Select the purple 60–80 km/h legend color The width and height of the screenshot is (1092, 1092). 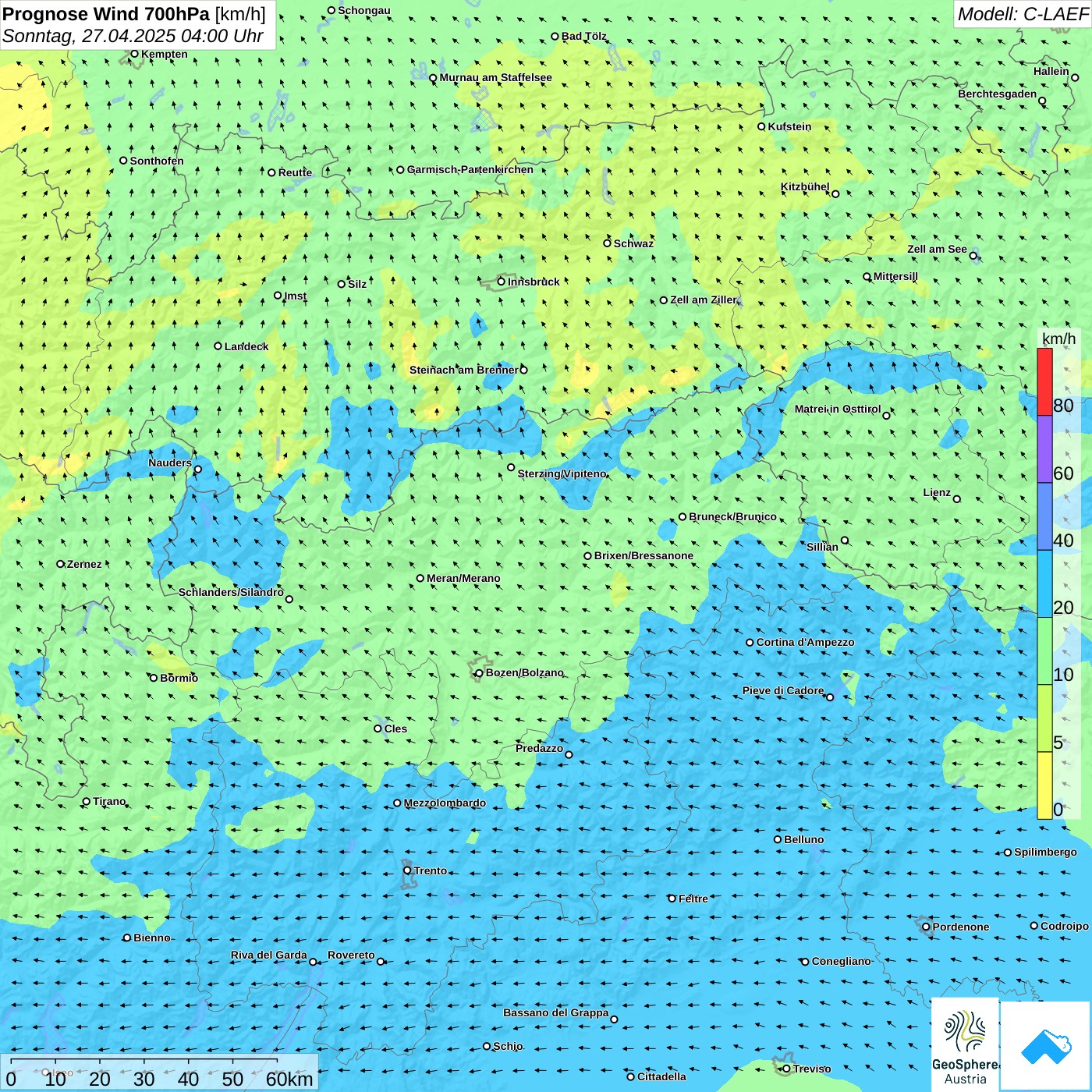coord(1044,449)
